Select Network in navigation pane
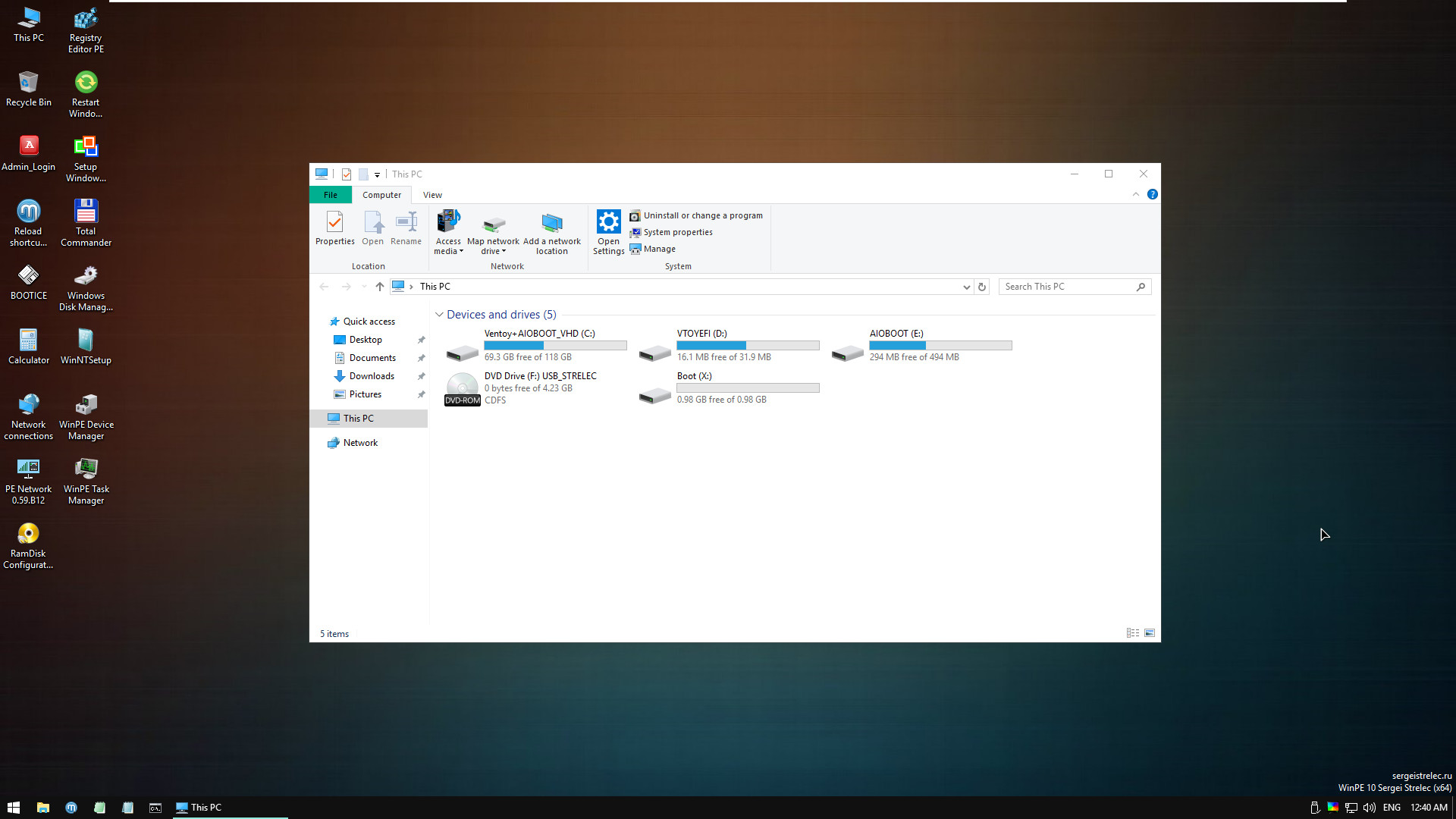 [360, 443]
